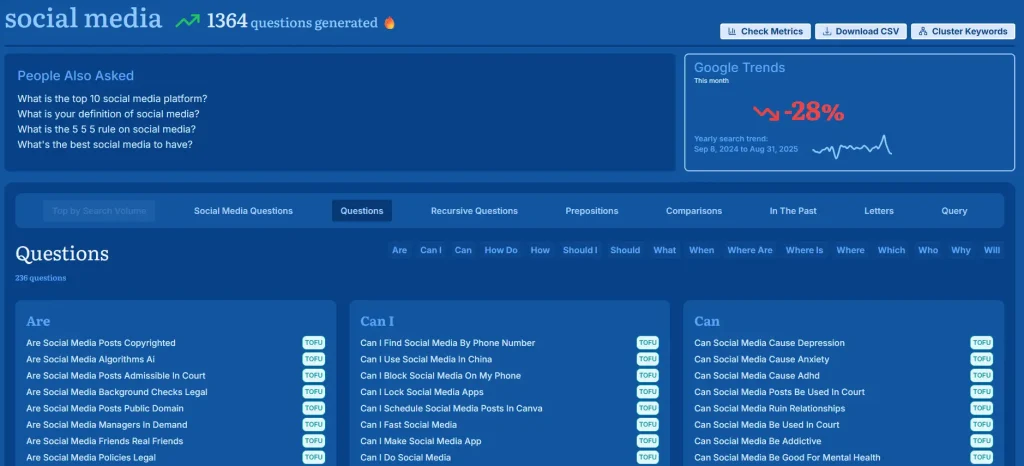
Task: Click TOFU badge for Are Social Media Posts Copyrighted
Action: point(314,343)
